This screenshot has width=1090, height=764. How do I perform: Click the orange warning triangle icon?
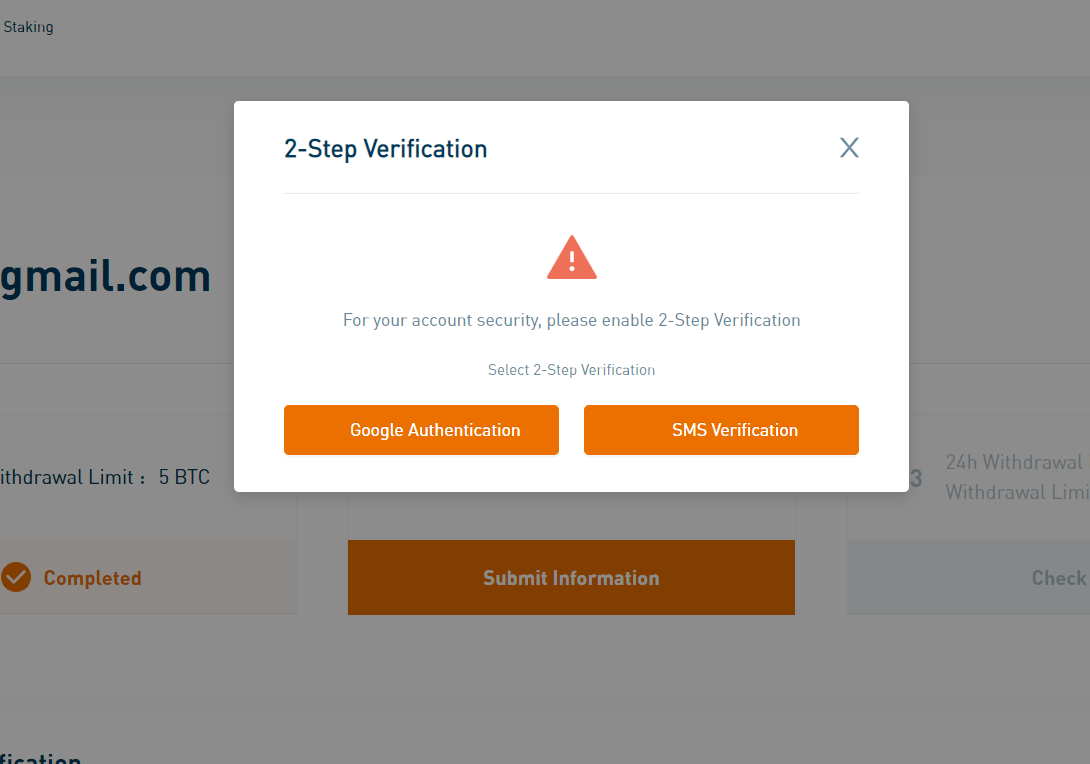pos(571,257)
